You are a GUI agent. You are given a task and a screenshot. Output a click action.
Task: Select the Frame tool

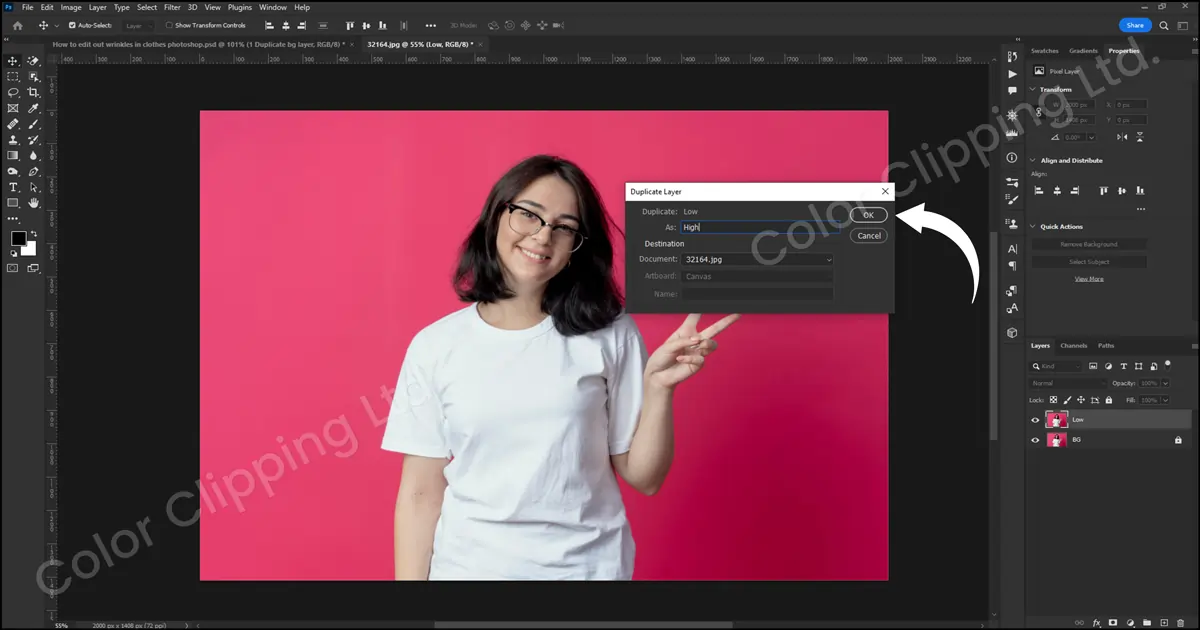coord(13,108)
